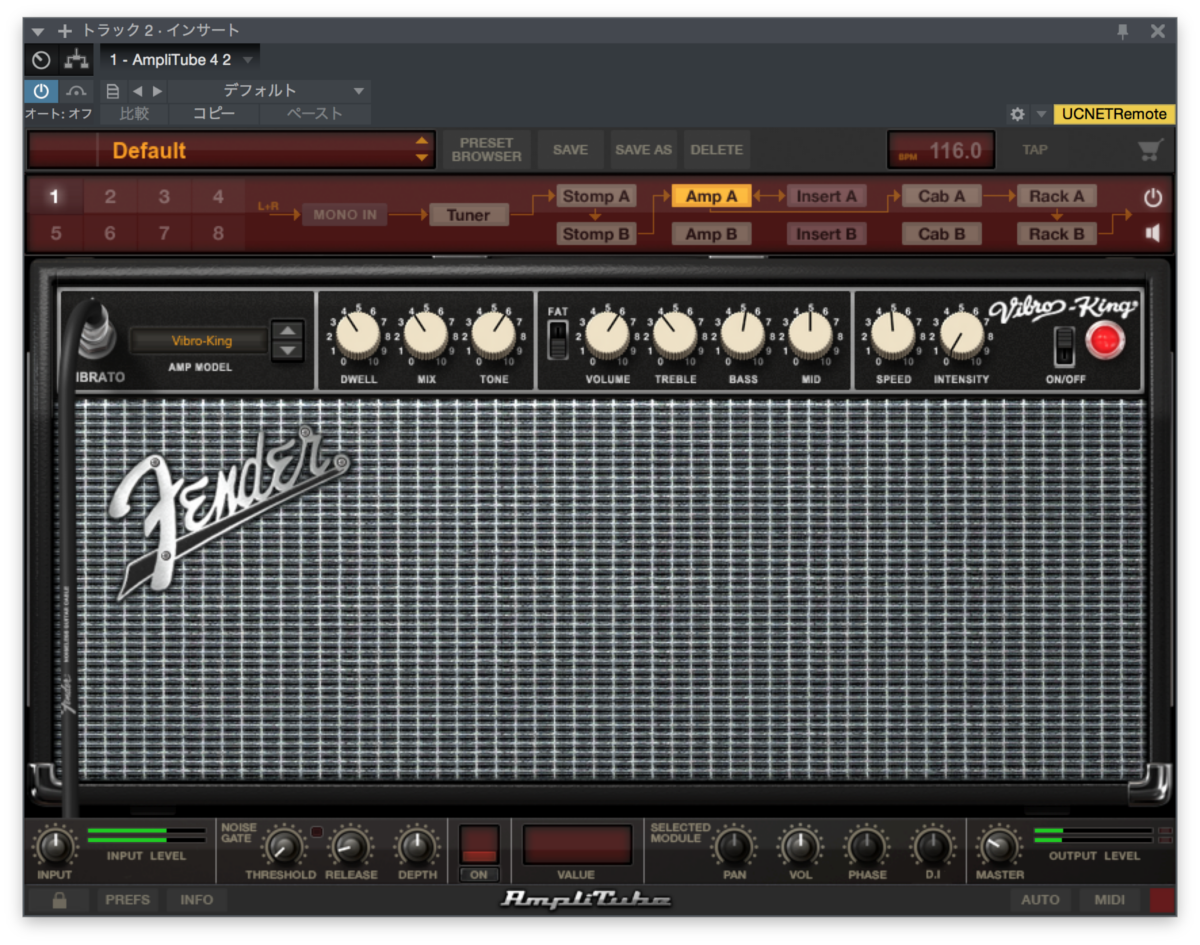1200x945 pixels.
Task: Toggle the MONO IN routing block
Action: [x=345, y=215]
